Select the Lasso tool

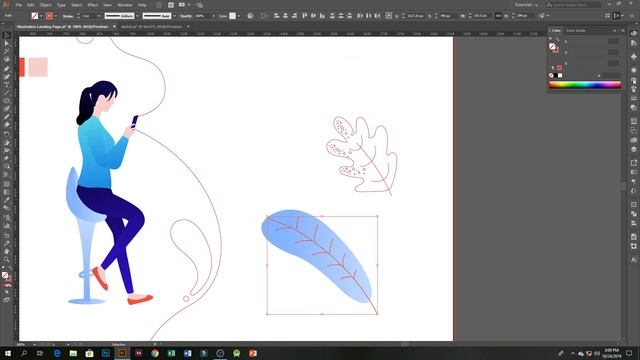7,60
